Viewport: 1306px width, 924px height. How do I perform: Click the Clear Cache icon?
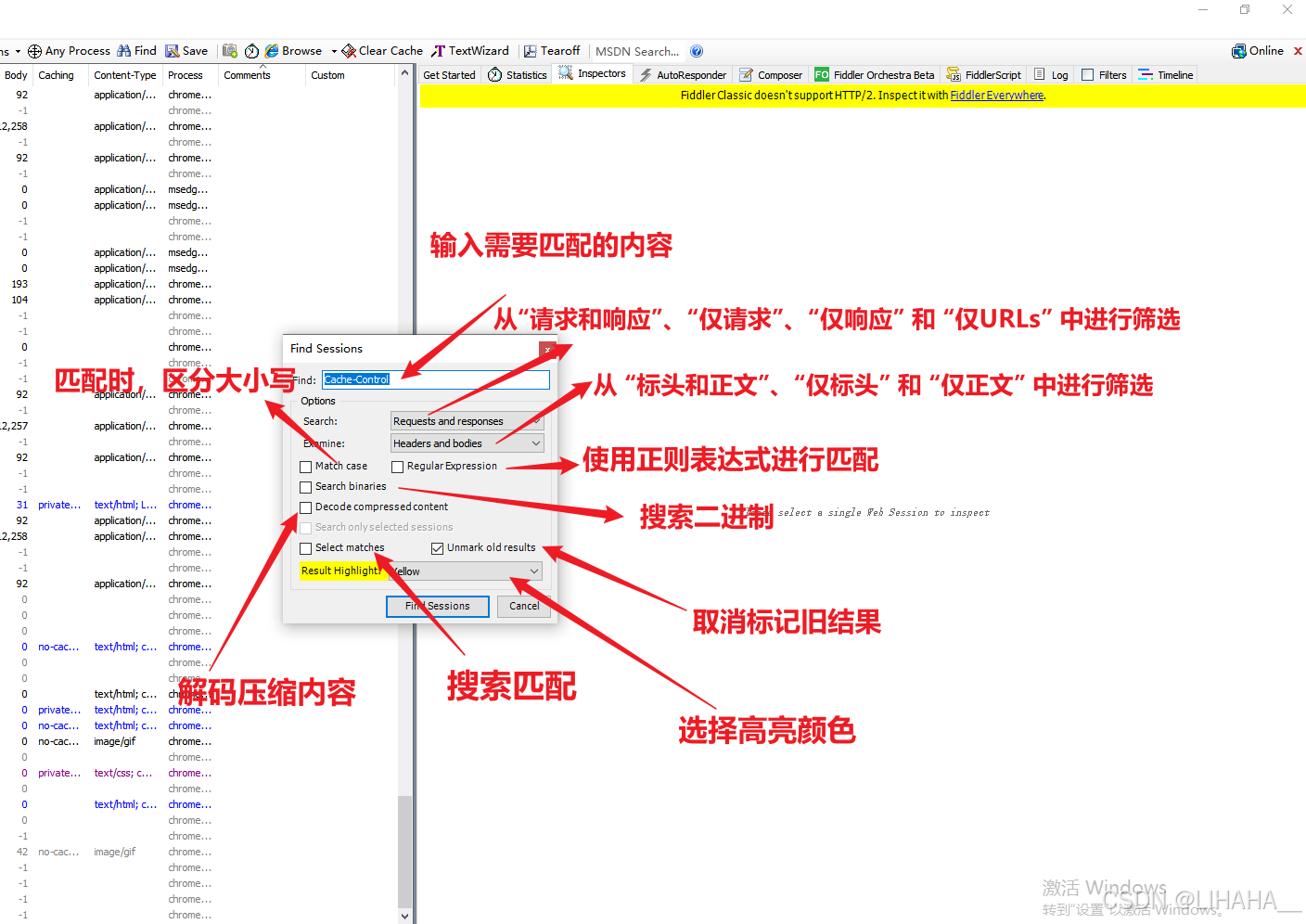coord(349,51)
